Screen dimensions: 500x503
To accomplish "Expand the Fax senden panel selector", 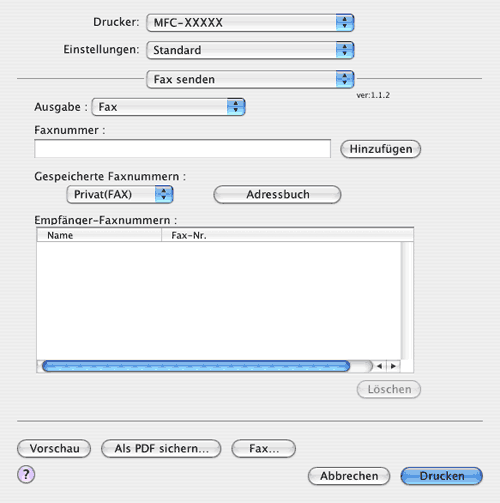I will coord(250,79).
